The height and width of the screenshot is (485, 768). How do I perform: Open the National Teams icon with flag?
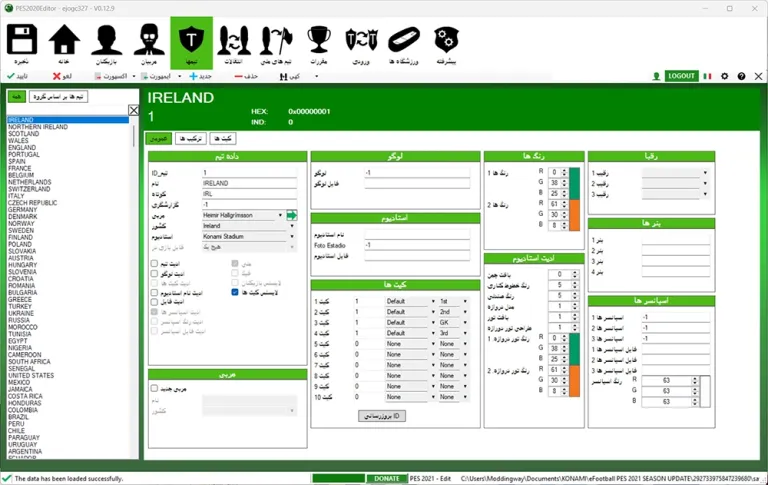[x=276, y=40]
